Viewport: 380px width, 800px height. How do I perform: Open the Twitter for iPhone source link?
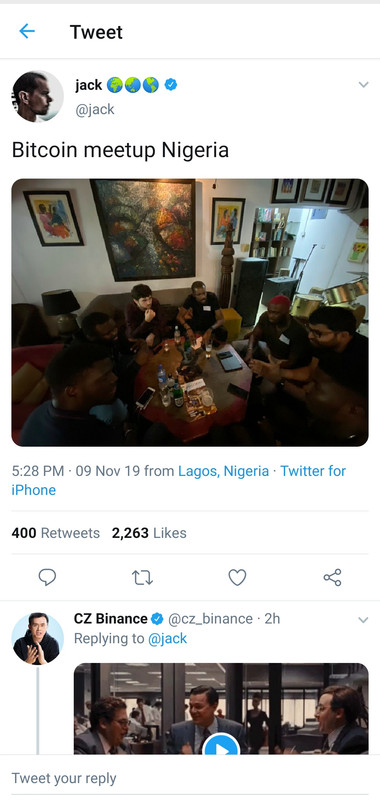[x=179, y=480]
